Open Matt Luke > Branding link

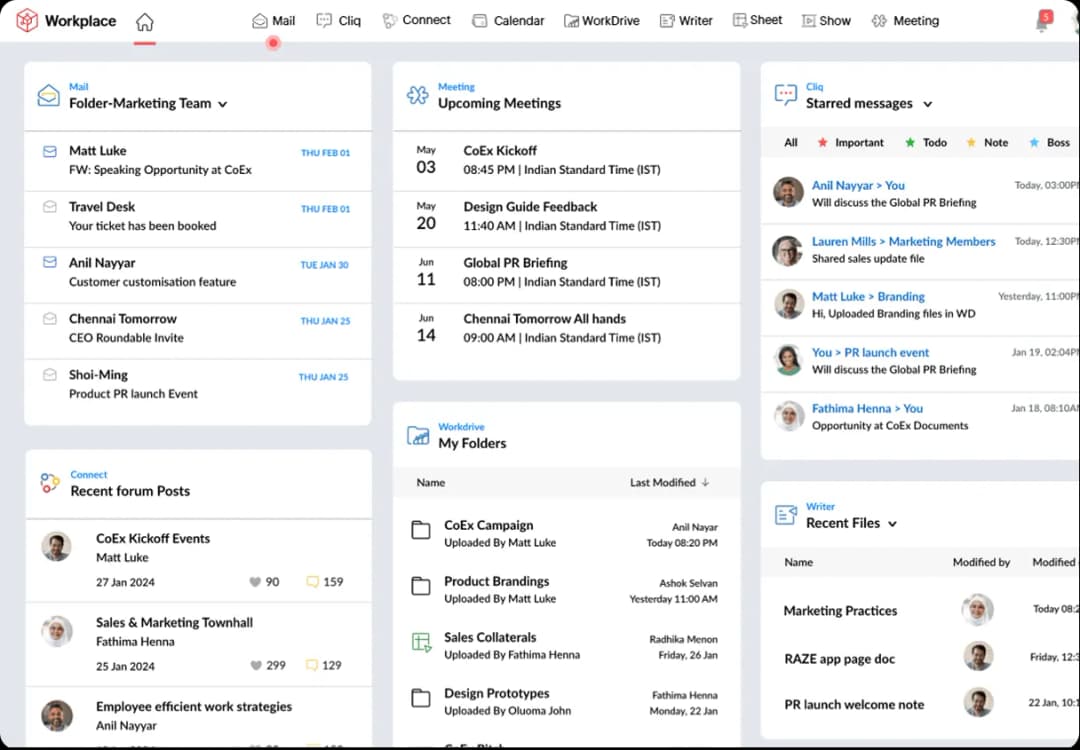(x=868, y=296)
